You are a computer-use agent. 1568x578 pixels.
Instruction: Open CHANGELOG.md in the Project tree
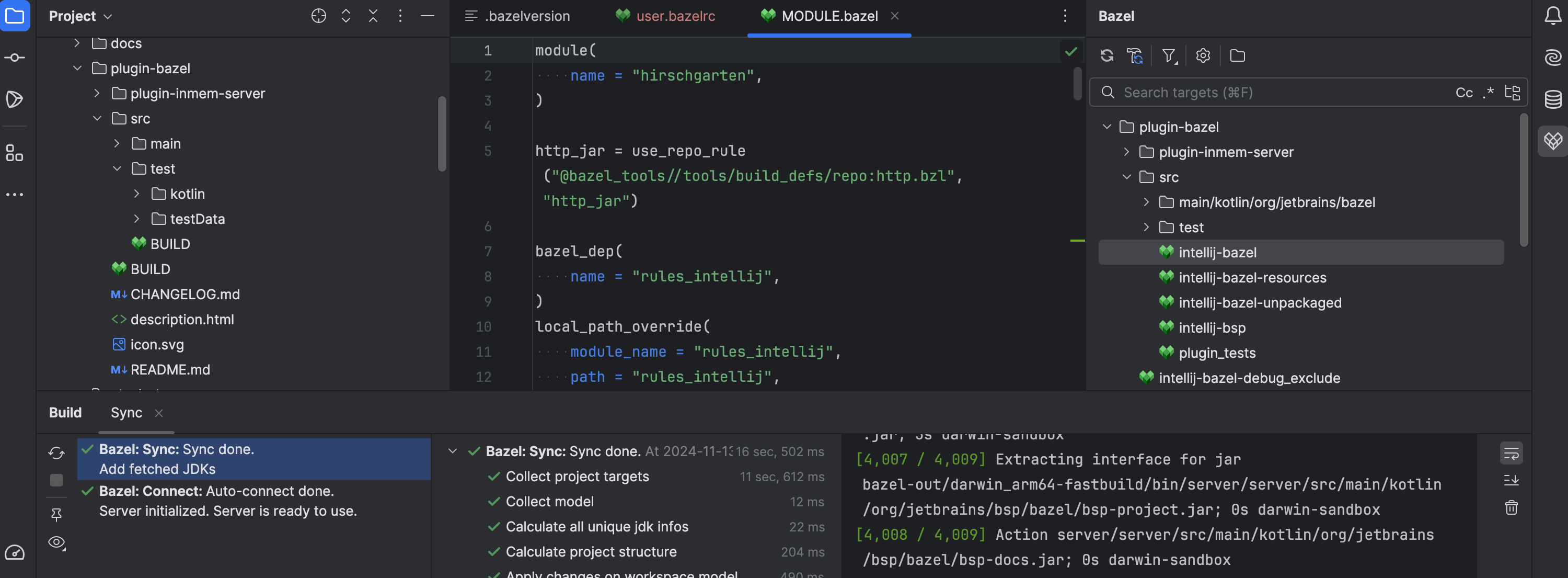(x=185, y=294)
